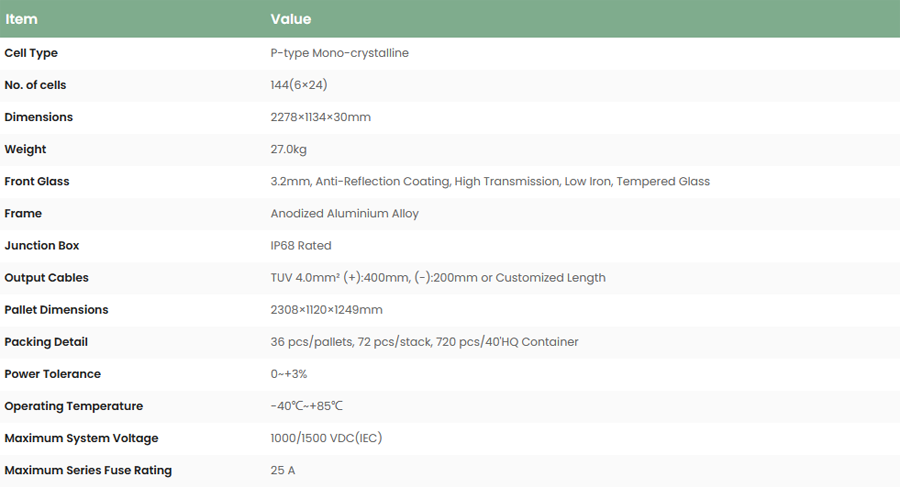Click the 1000/1500 VDC(IEC) value
Image resolution: width=900 pixels, height=488 pixels.
coord(326,438)
